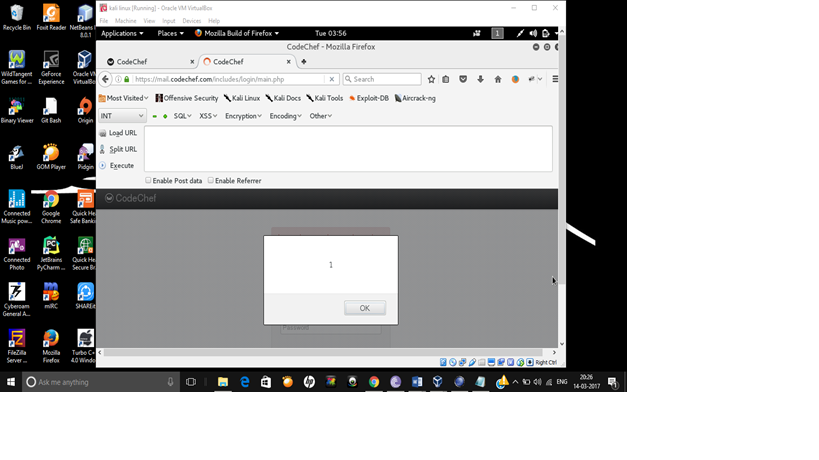The height and width of the screenshot is (460, 819).
Task: Open Kali Linux bookmark
Action: (242, 98)
